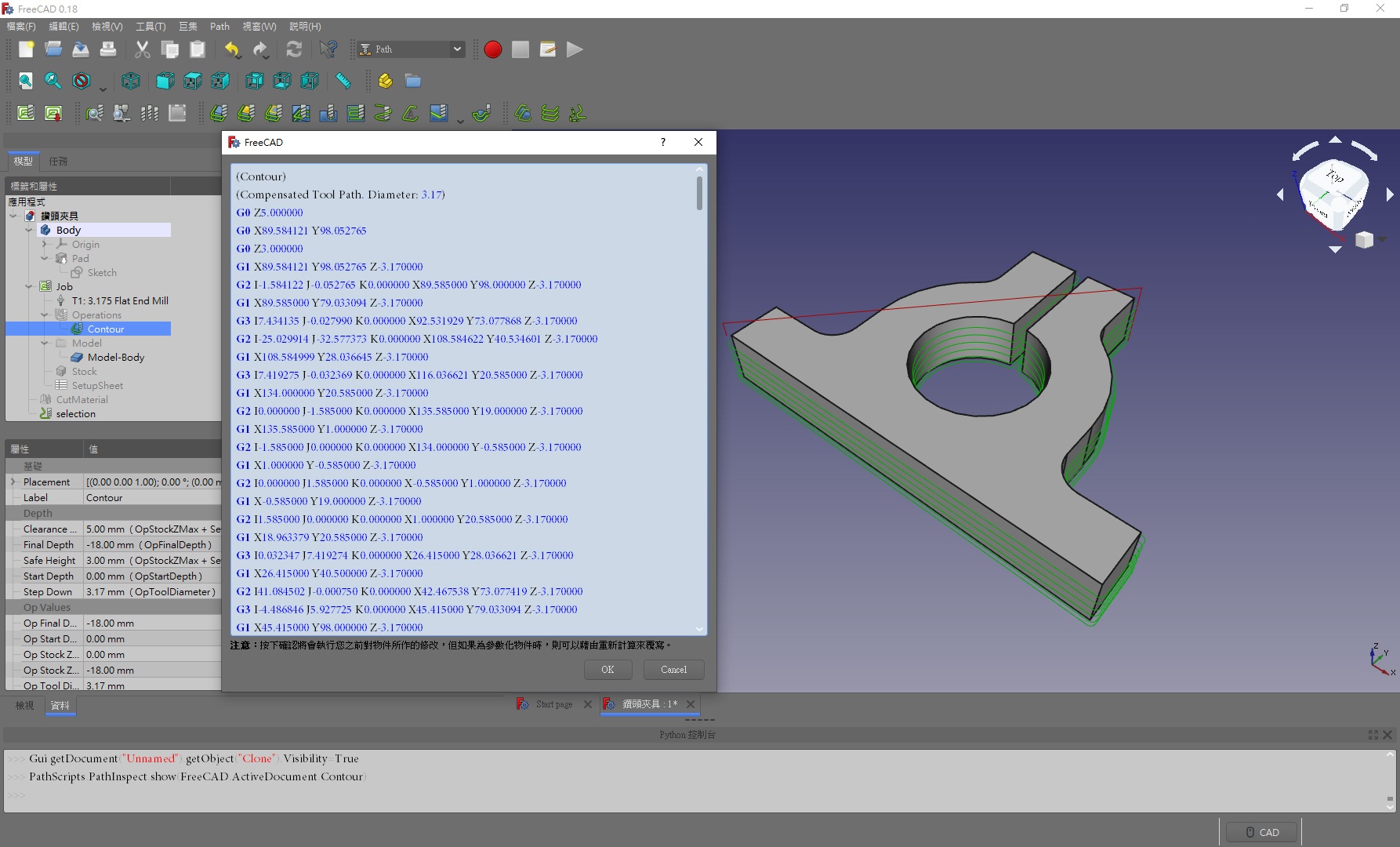Click the yellow Create part icon

[385, 81]
